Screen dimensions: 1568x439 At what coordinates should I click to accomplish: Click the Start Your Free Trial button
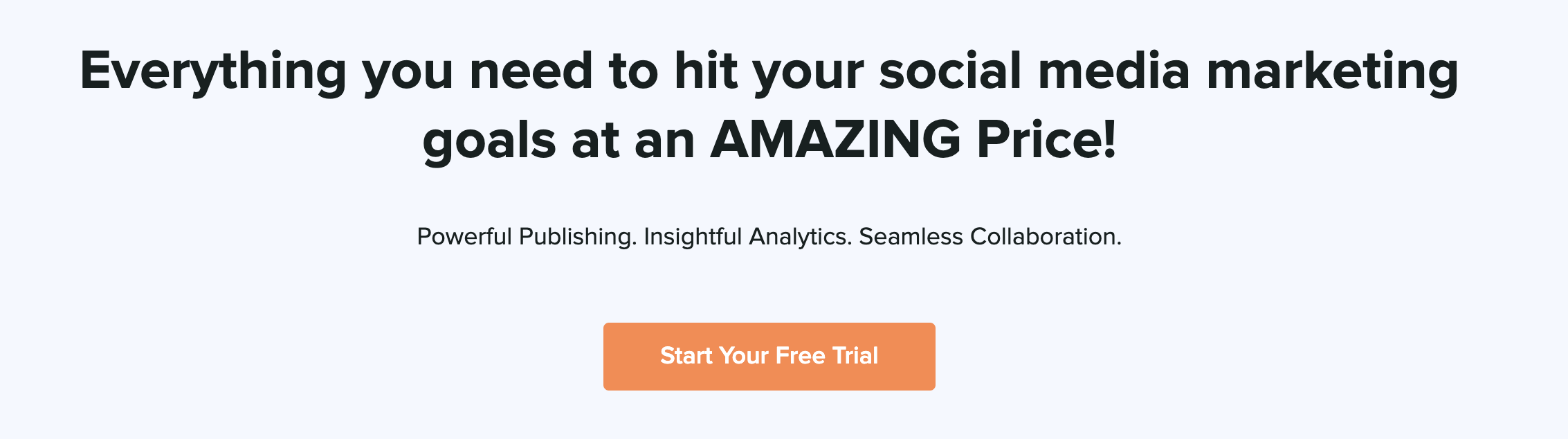769,357
